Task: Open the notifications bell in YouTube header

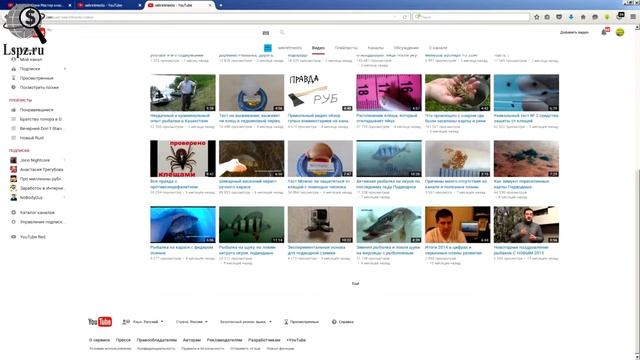Action: click(604, 32)
